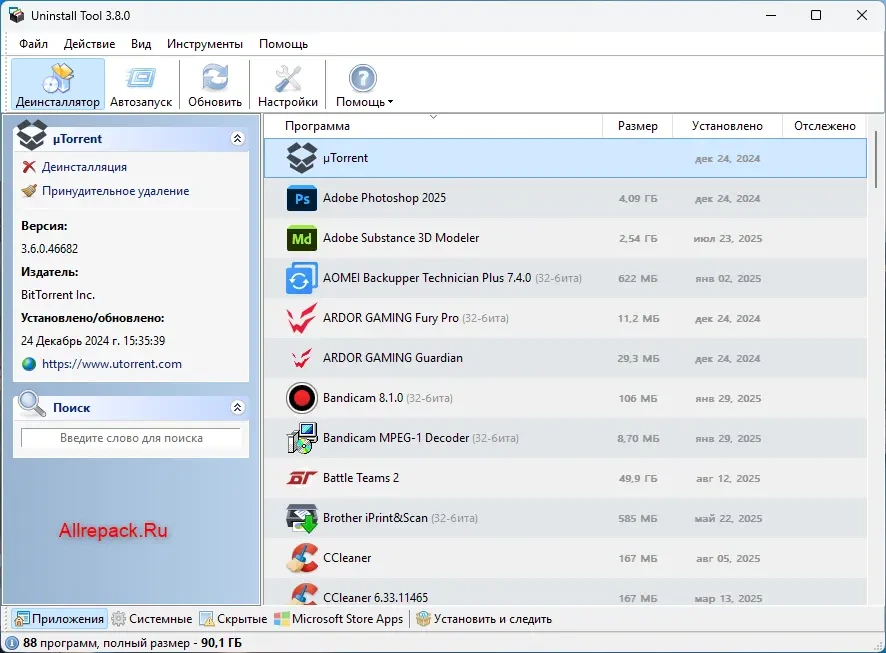The image size is (886, 653).
Task: Select the CCleaner 6.33.11465 icon
Action: click(x=303, y=594)
